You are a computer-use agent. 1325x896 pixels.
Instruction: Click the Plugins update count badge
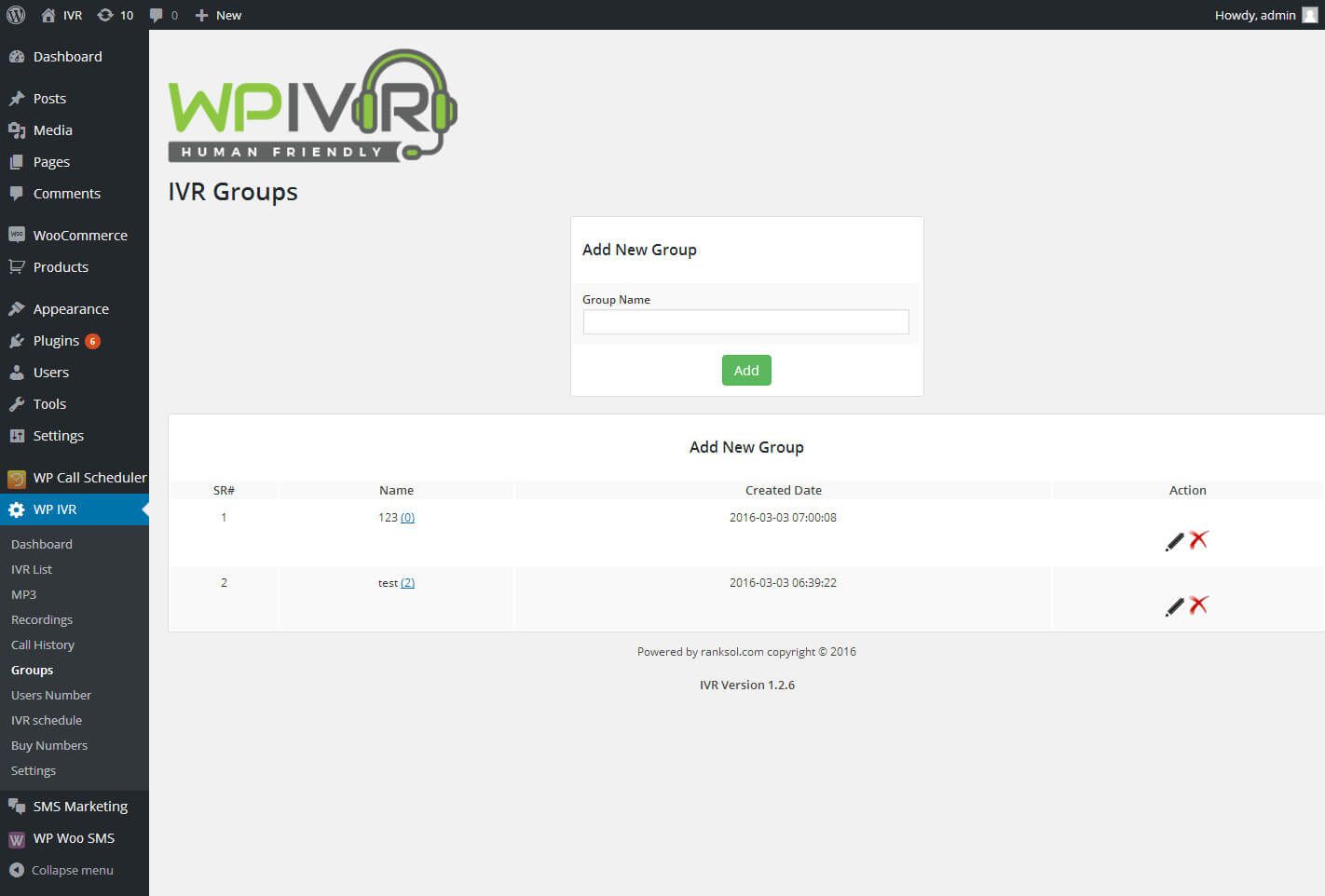92,341
